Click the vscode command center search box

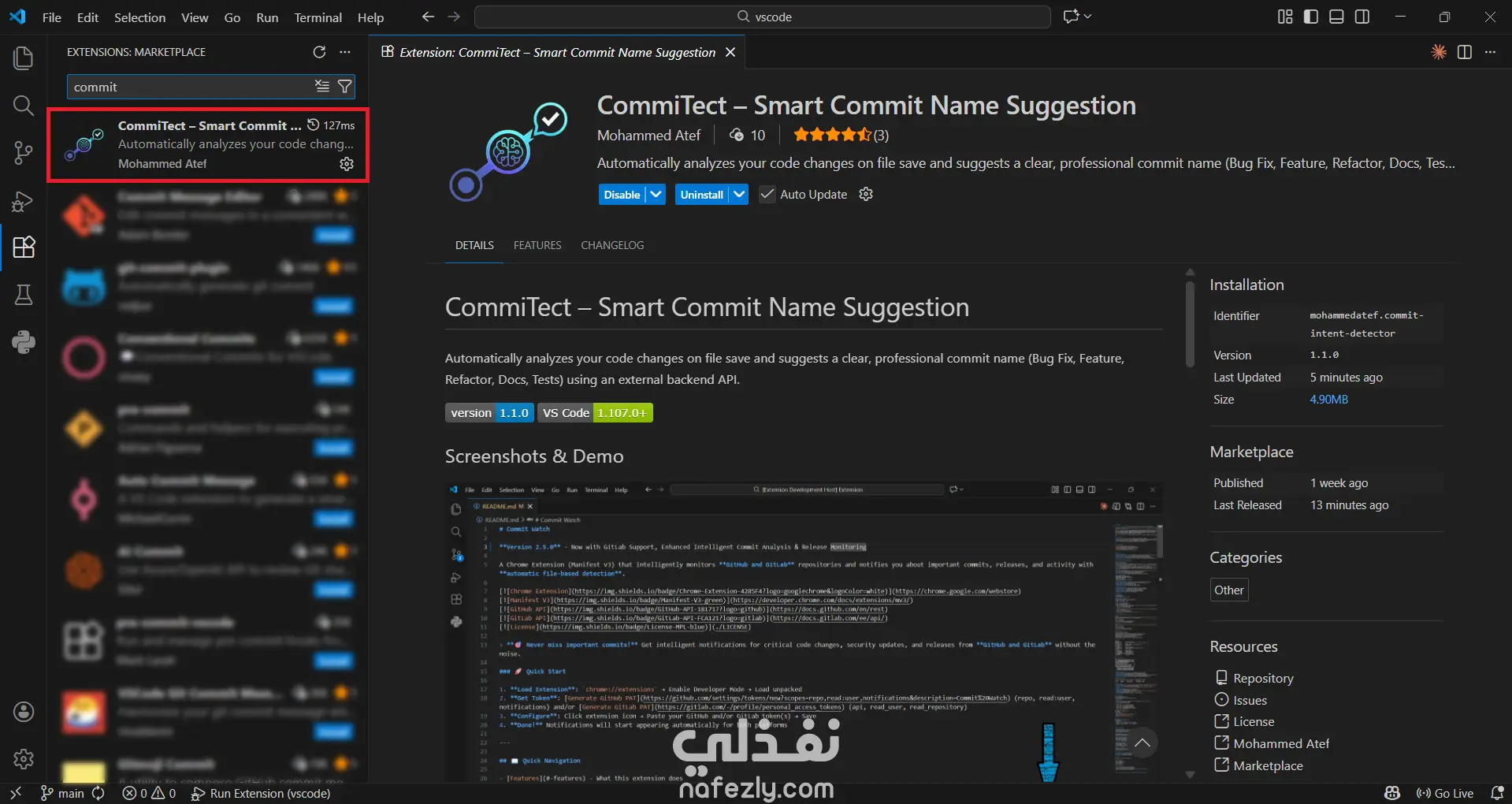point(762,17)
